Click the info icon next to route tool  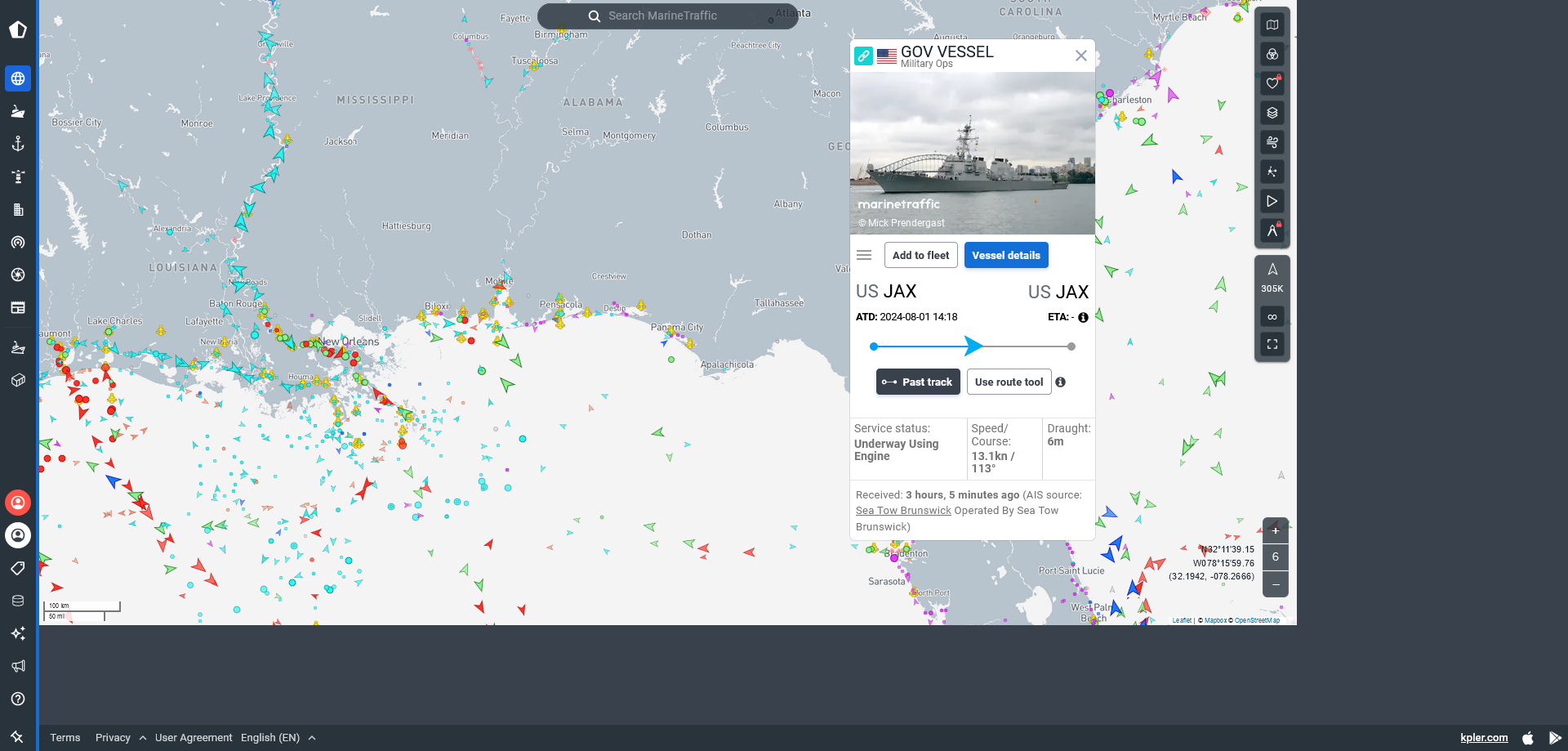pos(1060,382)
